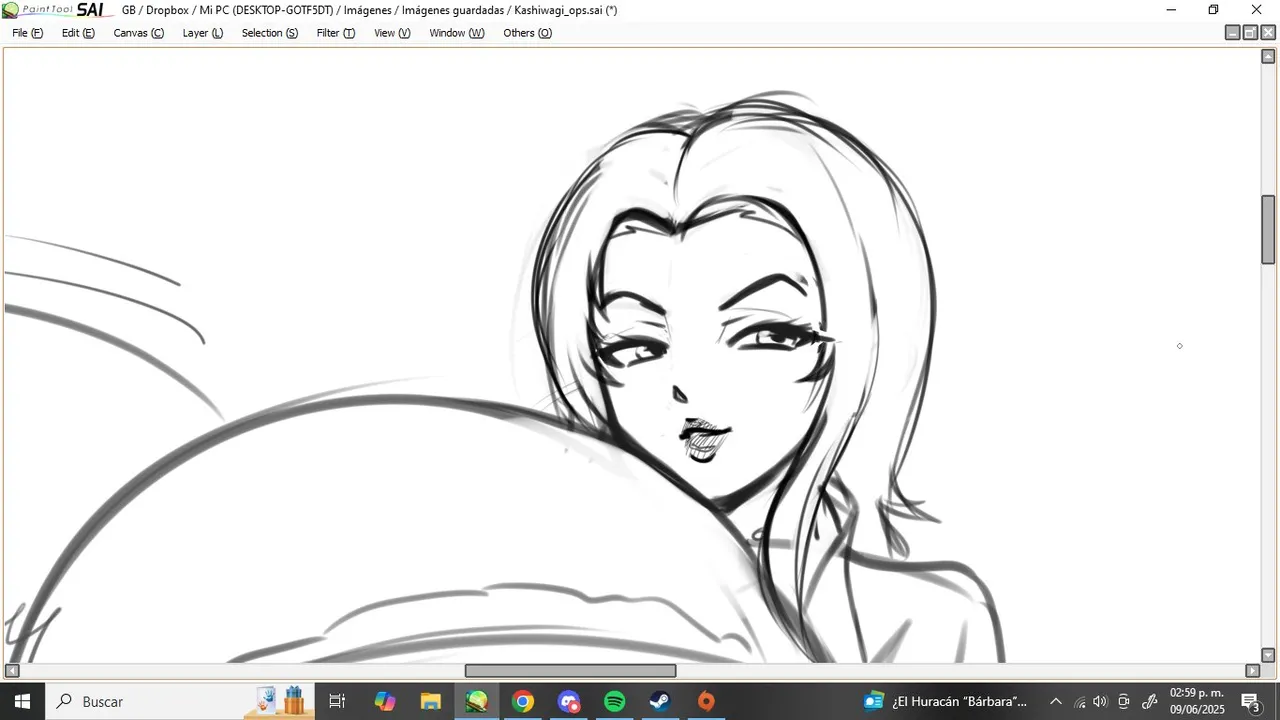Screen dimensions: 1280x720
Task: Open Spotify from the taskbar
Action: click(x=615, y=701)
